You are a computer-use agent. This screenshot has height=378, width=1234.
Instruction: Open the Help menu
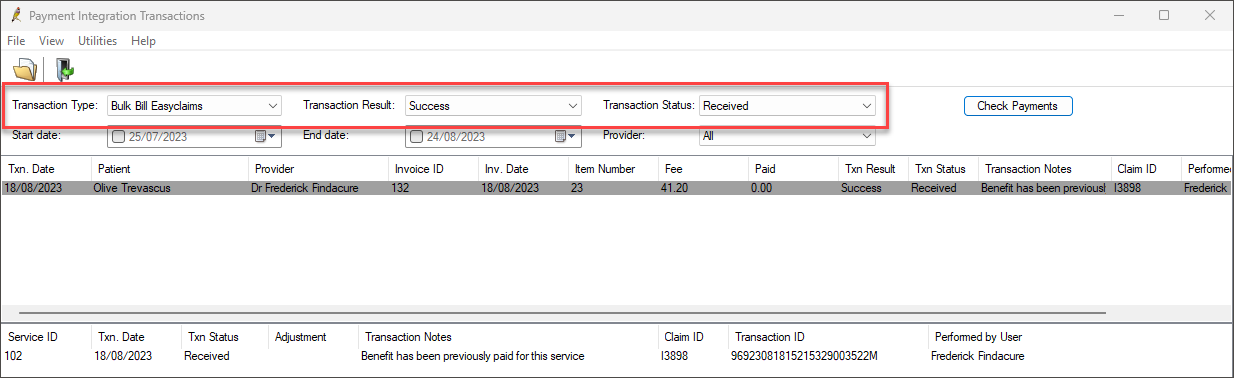143,41
